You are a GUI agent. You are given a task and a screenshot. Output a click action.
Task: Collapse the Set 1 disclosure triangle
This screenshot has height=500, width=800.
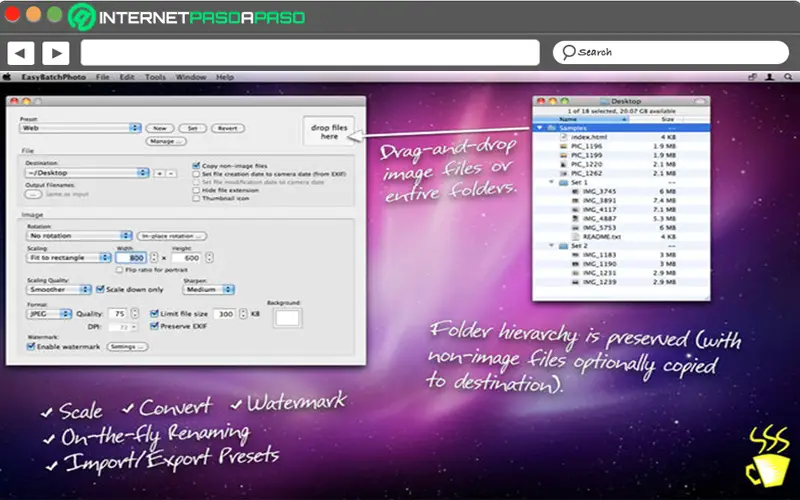[x=552, y=182]
